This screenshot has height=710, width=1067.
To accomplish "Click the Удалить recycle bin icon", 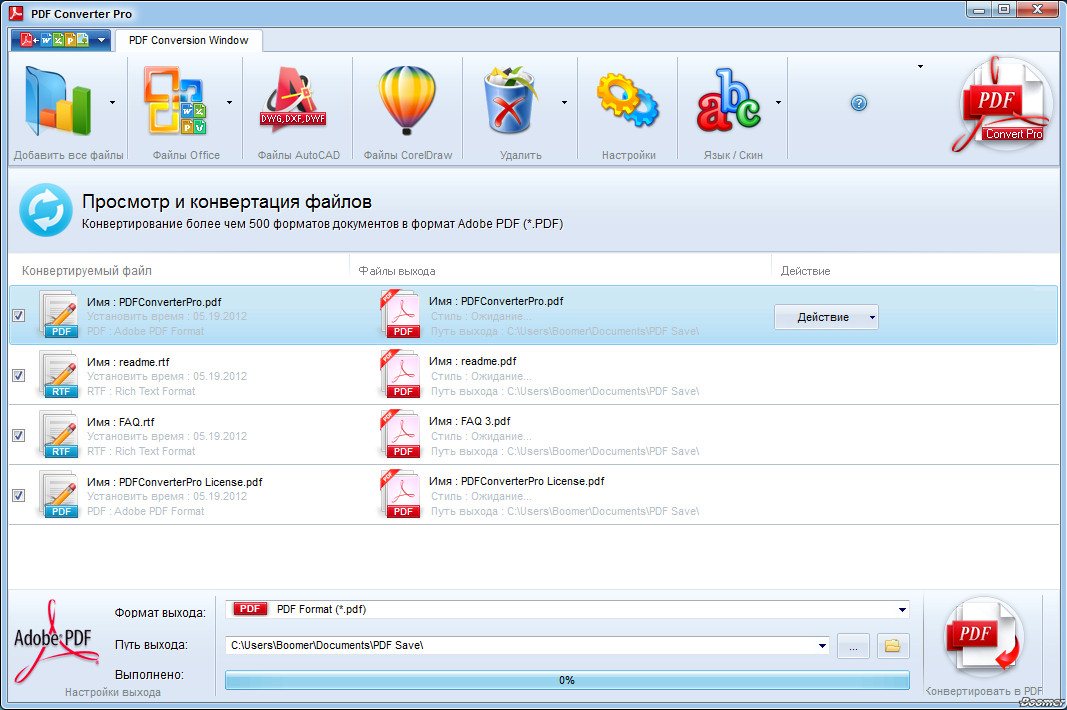I will 510,101.
